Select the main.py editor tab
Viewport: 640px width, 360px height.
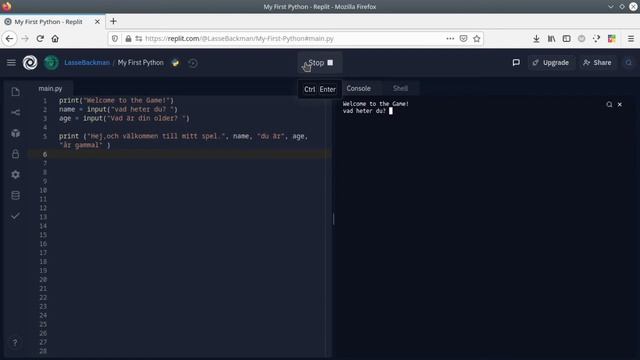pos(50,88)
